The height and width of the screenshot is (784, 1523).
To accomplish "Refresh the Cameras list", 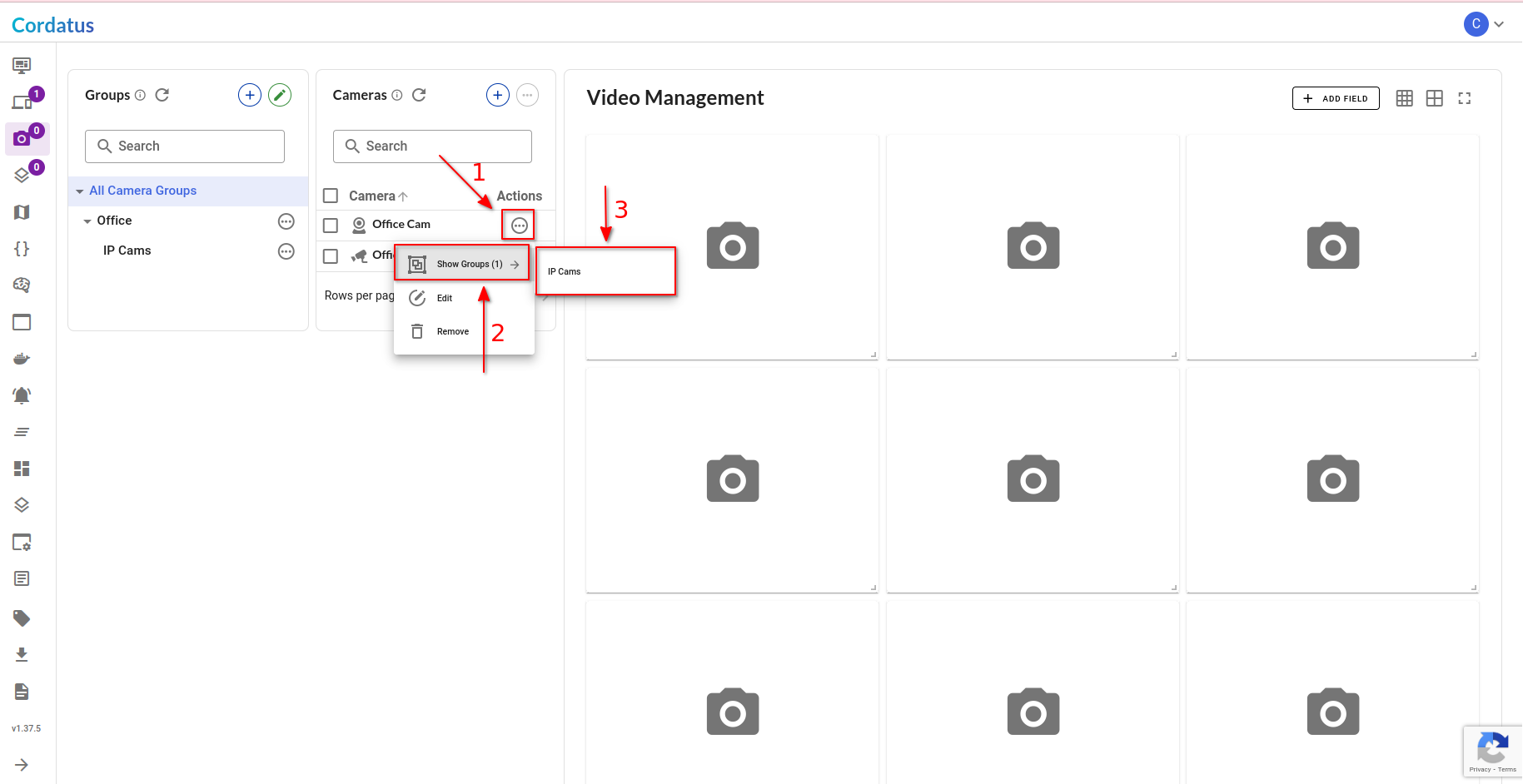I will pos(419,95).
